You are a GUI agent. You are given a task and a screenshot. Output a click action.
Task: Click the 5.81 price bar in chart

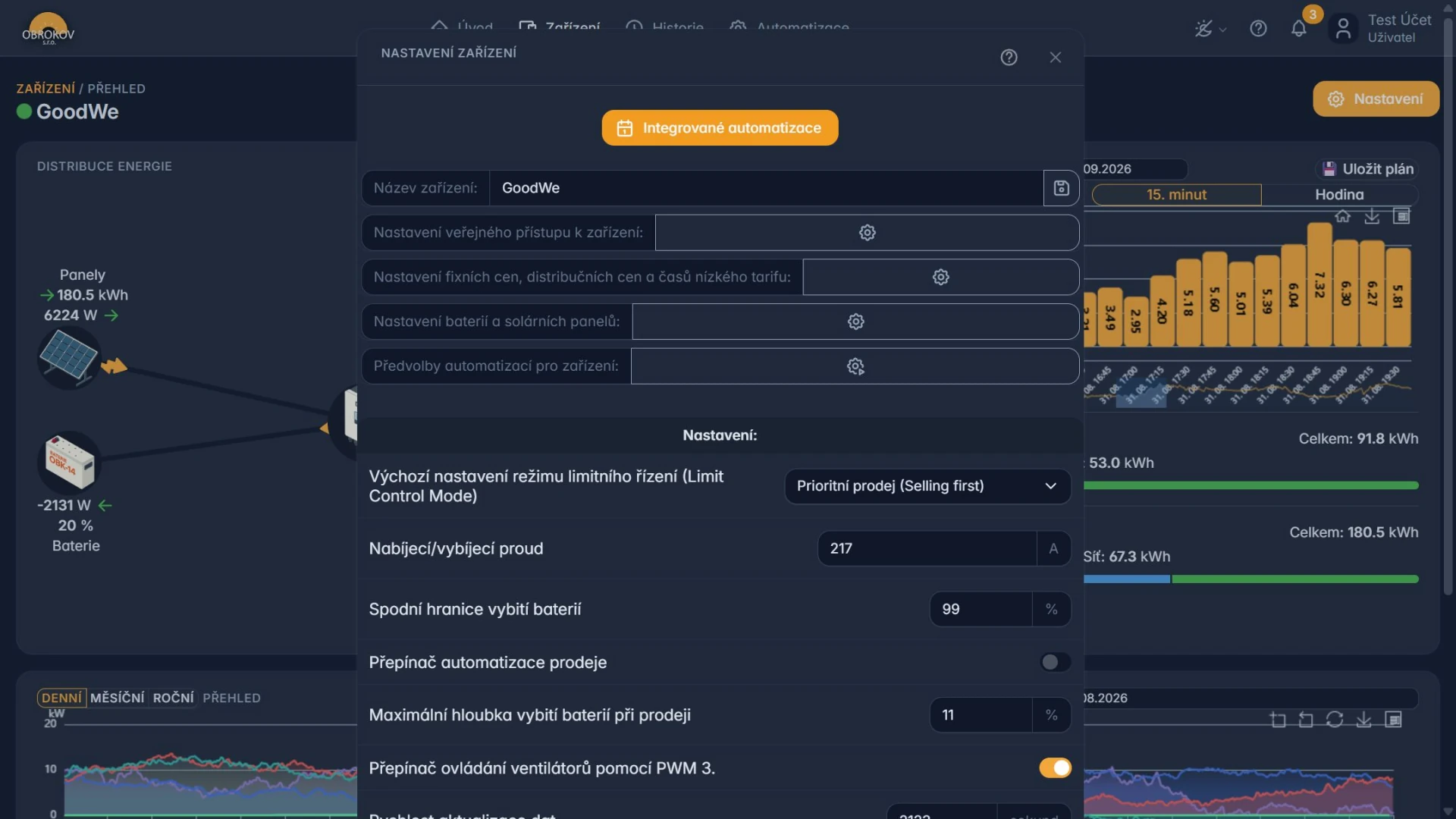tap(1398, 297)
